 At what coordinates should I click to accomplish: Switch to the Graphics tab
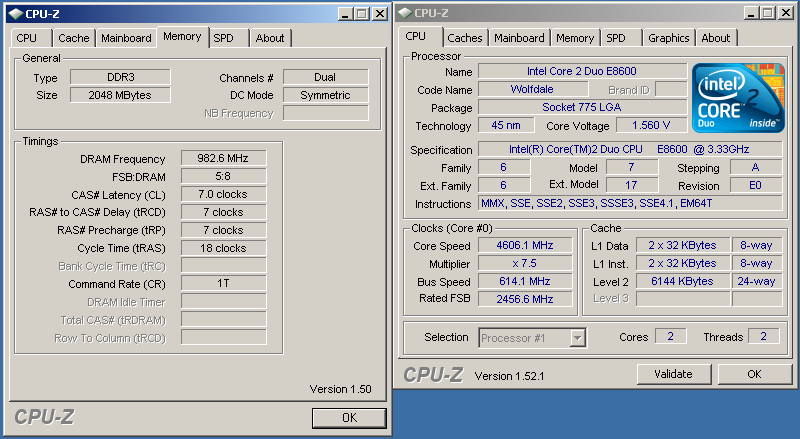point(668,38)
